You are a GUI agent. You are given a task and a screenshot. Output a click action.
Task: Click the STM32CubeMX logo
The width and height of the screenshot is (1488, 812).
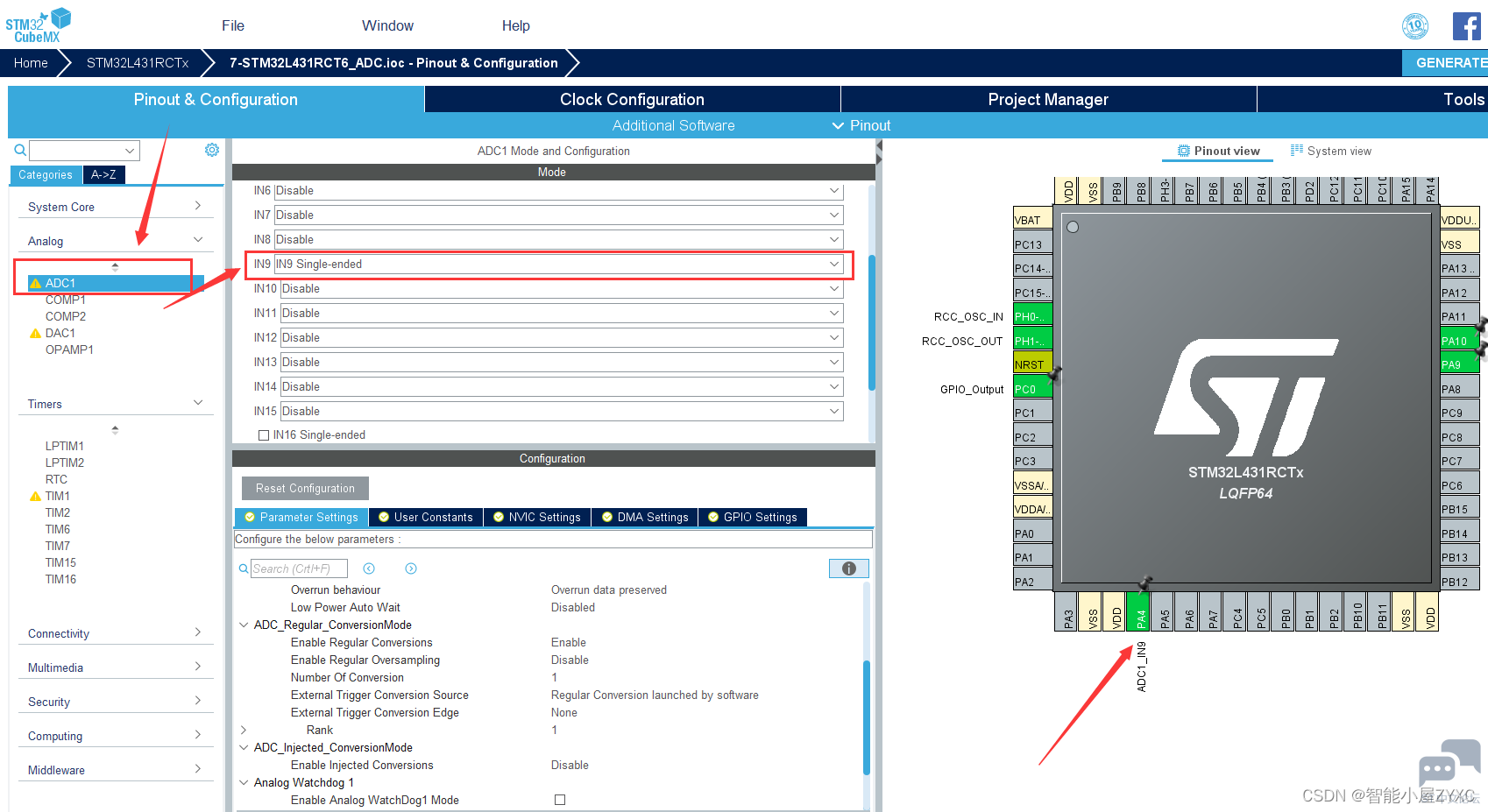pos(38,25)
